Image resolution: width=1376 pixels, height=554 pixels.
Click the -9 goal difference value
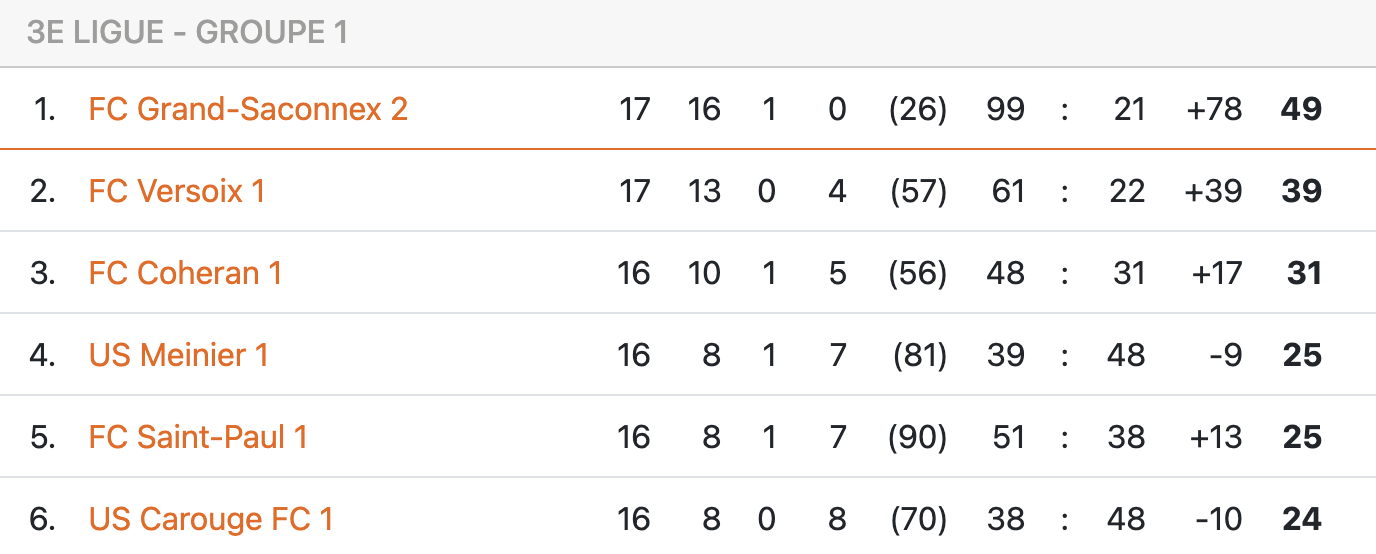click(x=1225, y=355)
